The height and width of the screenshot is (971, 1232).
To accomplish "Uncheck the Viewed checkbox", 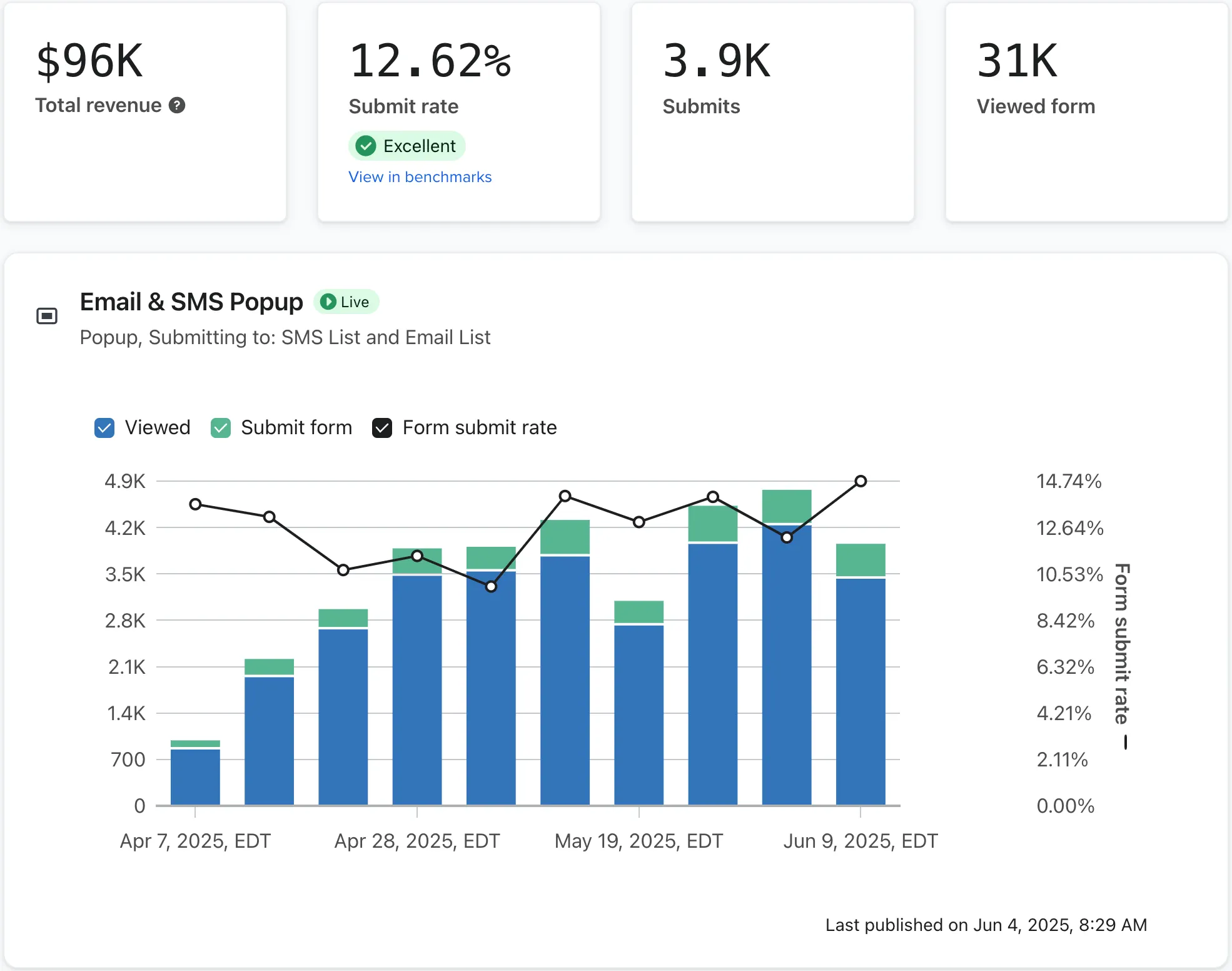I will [104, 428].
